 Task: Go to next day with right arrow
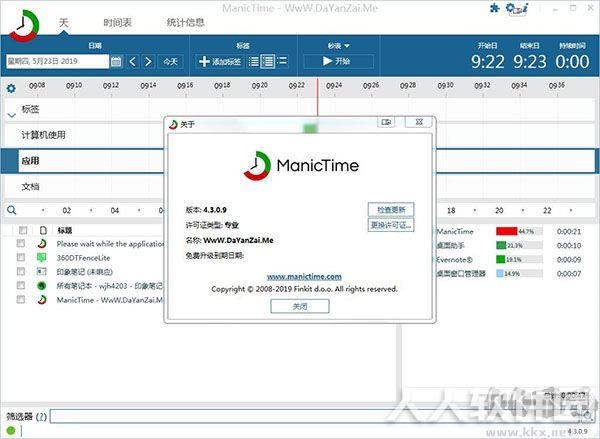click(148, 61)
